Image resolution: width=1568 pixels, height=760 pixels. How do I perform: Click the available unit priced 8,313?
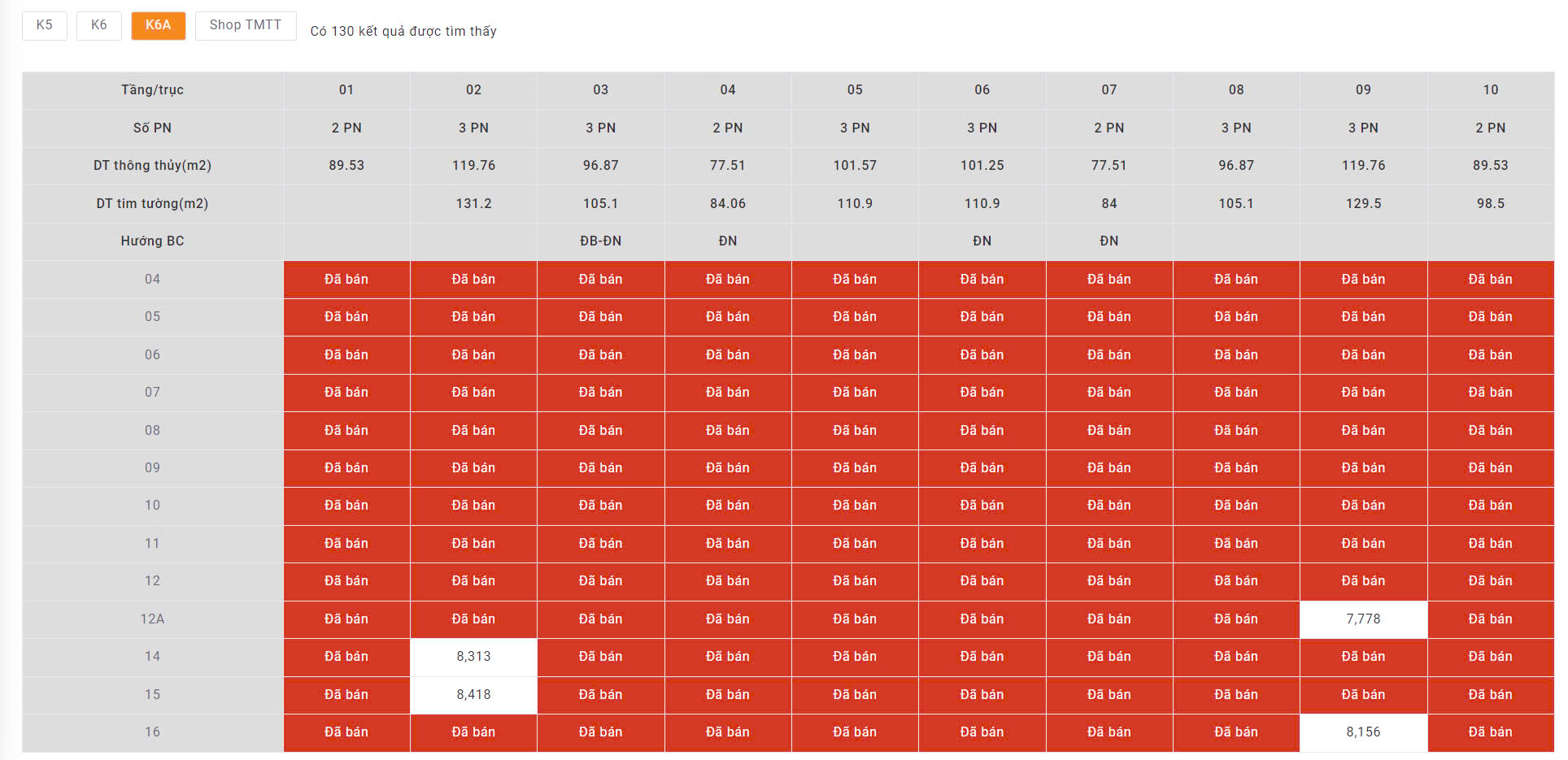[473, 656]
